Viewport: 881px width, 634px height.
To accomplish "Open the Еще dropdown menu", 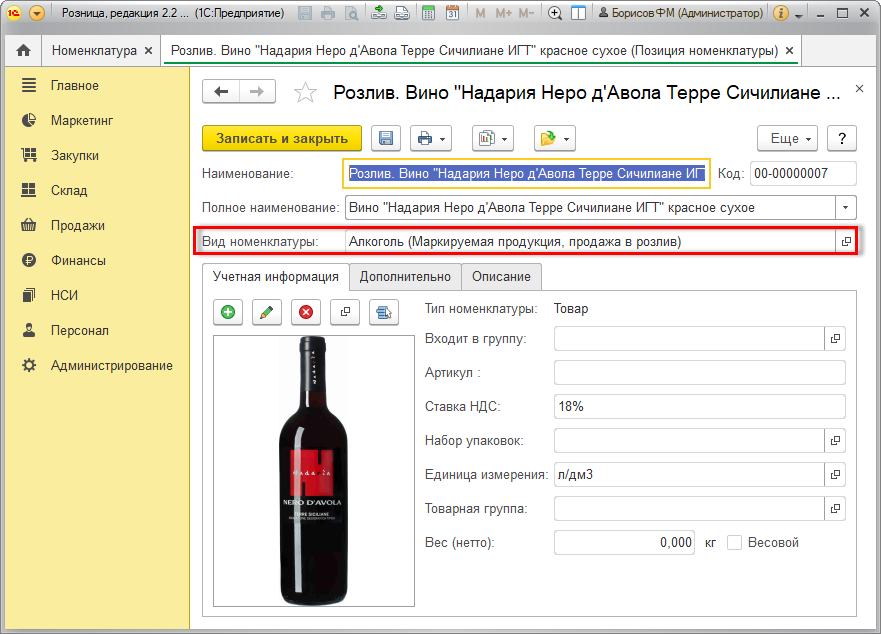I will [788, 138].
